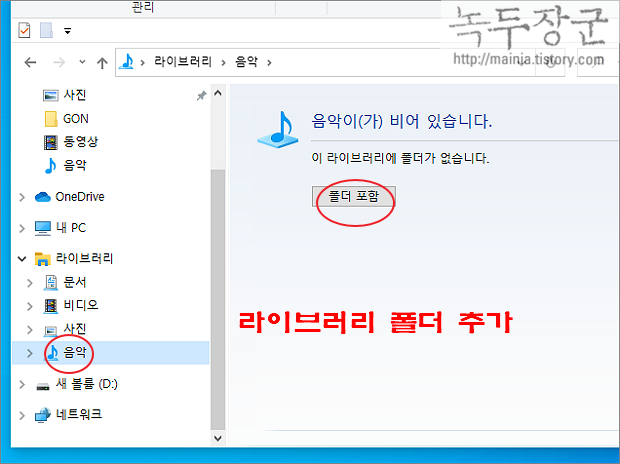
Task: Click the 네트워크 network icon
Action: 43,415
